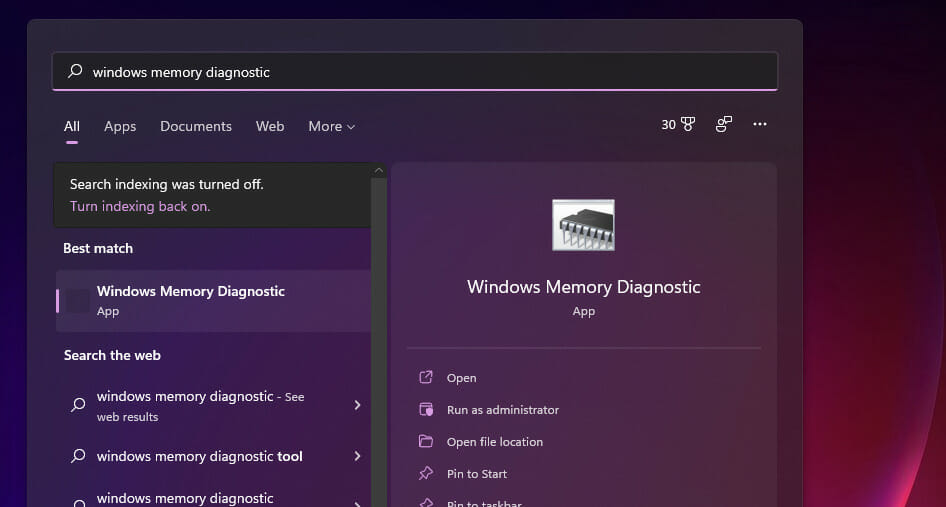Switch to the Web tab
This screenshot has height=507, width=946.
270,126
